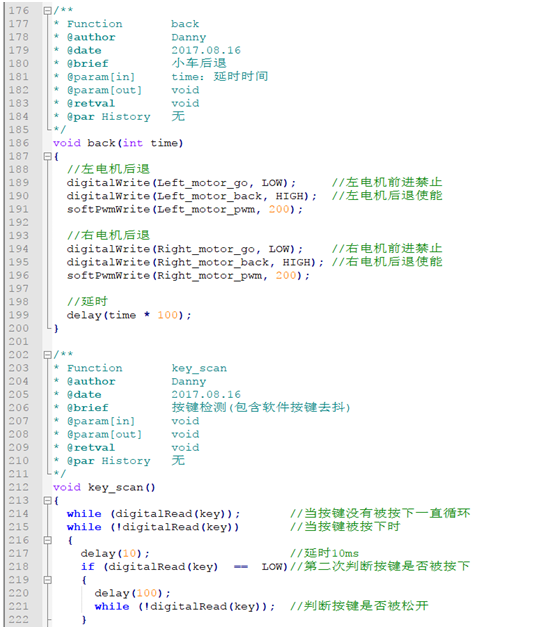Click 'Function back' doc line at 177
Image resolution: width=557 pixels, height=629 pixels.
click(127, 24)
